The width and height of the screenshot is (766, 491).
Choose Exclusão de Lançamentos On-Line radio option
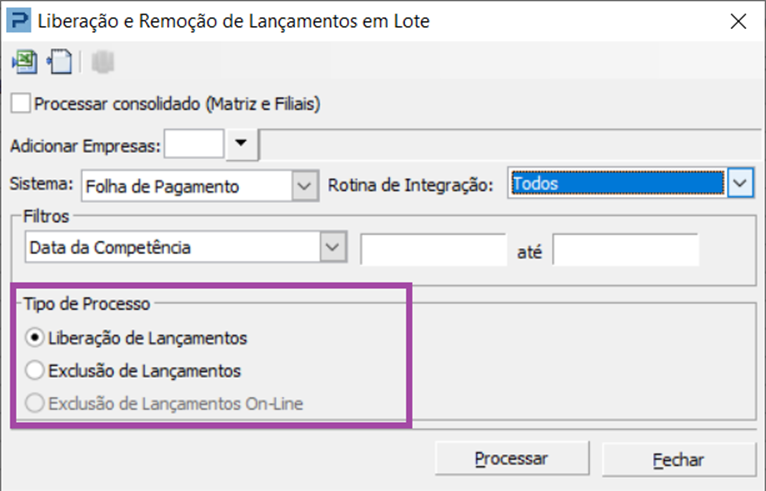click(x=35, y=404)
